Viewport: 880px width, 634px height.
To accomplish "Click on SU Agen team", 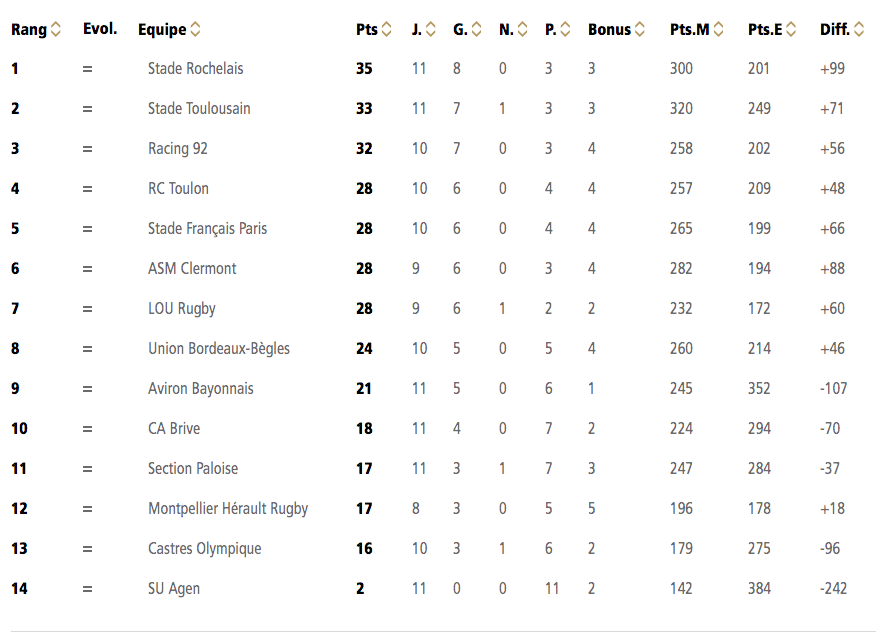I will click(174, 589).
